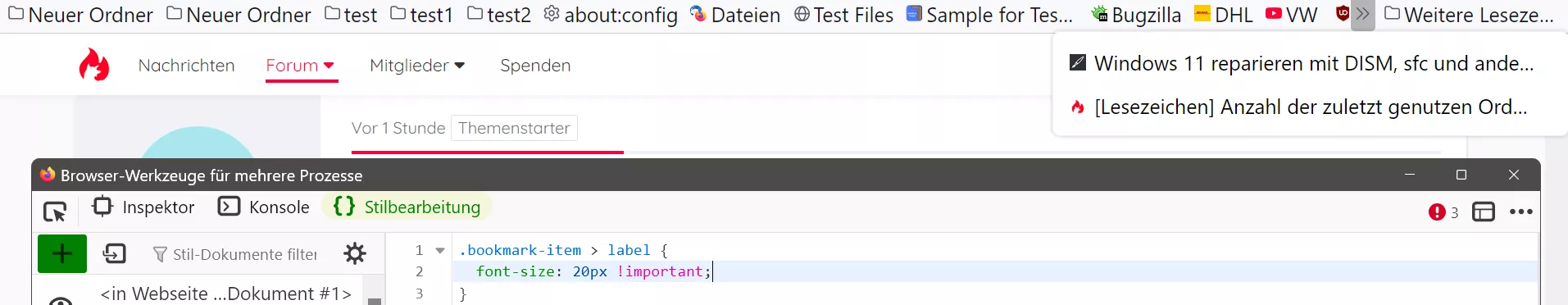Switch to the Inspektor tab
Viewport: 1568px width, 305px height.
point(144,207)
